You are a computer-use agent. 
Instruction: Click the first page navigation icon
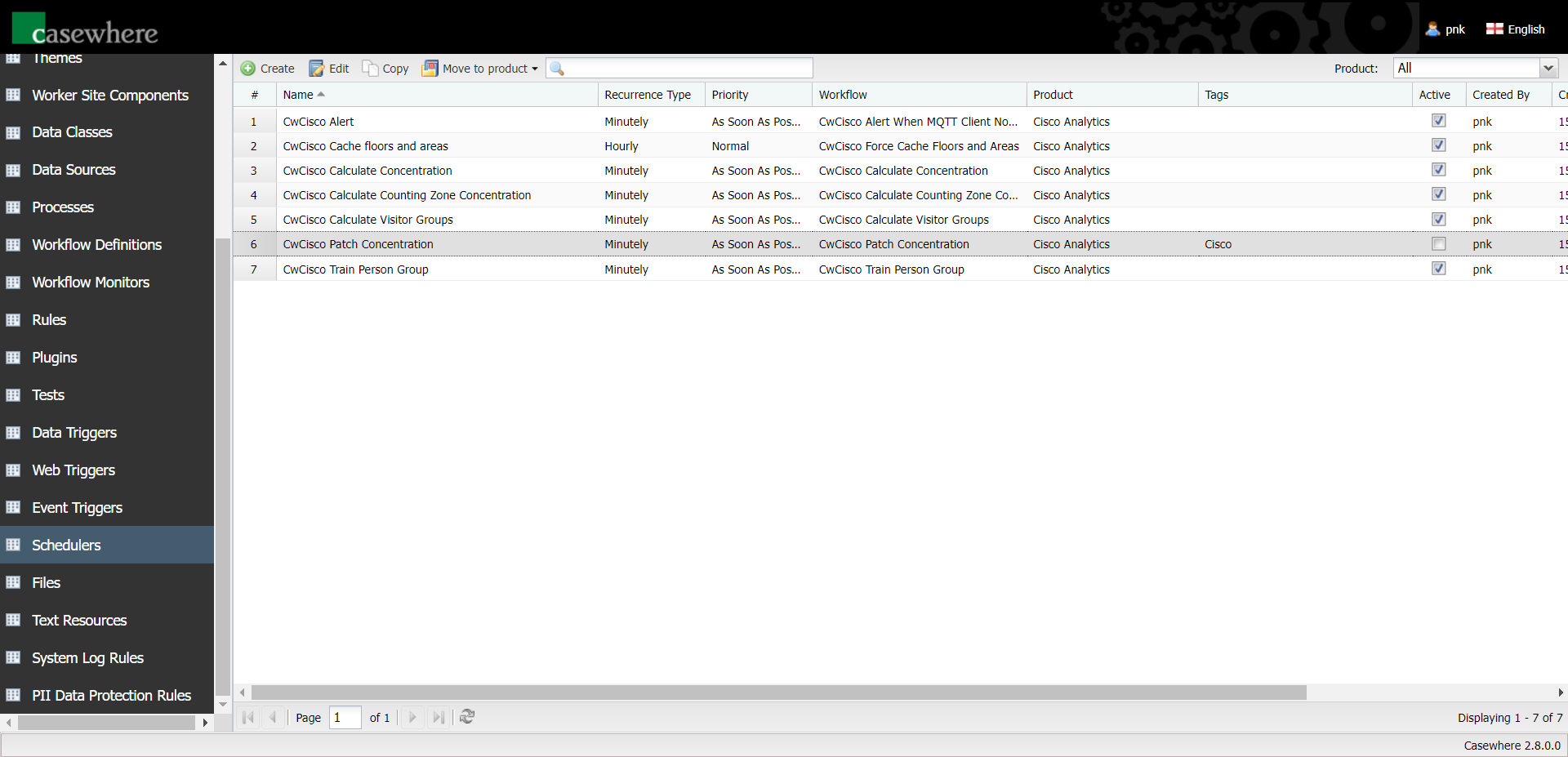coord(248,717)
